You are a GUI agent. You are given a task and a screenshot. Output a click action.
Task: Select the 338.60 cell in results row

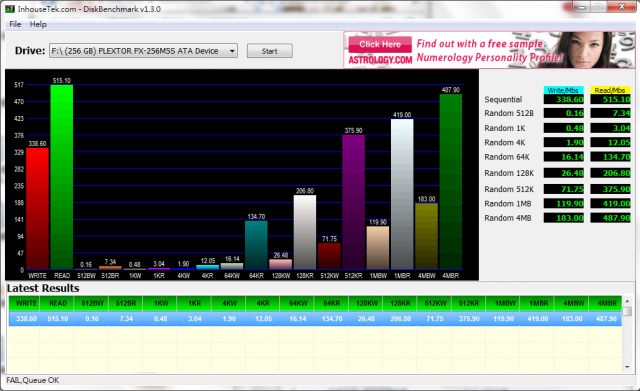click(24, 318)
